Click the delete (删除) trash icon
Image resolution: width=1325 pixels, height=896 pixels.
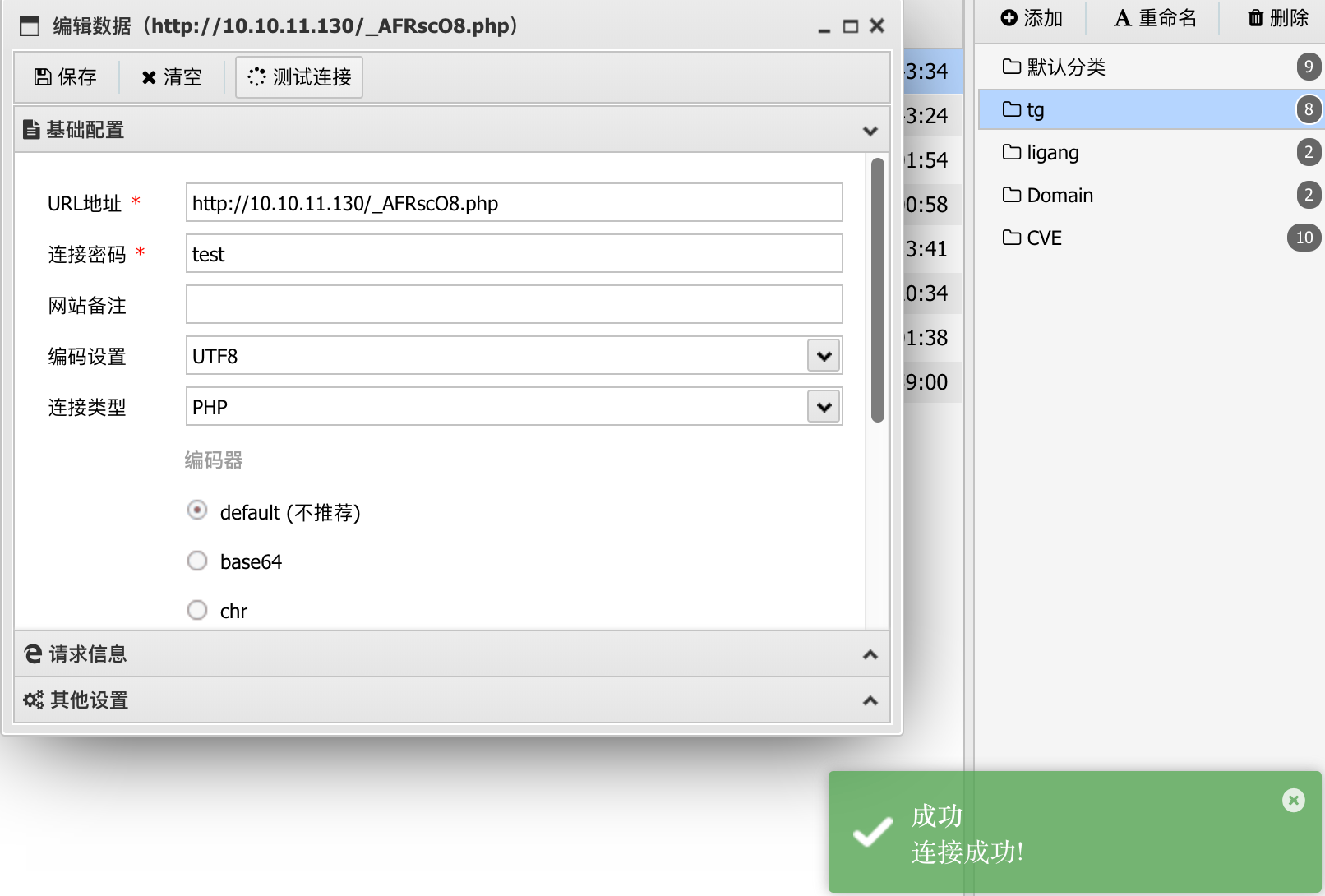(1255, 17)
